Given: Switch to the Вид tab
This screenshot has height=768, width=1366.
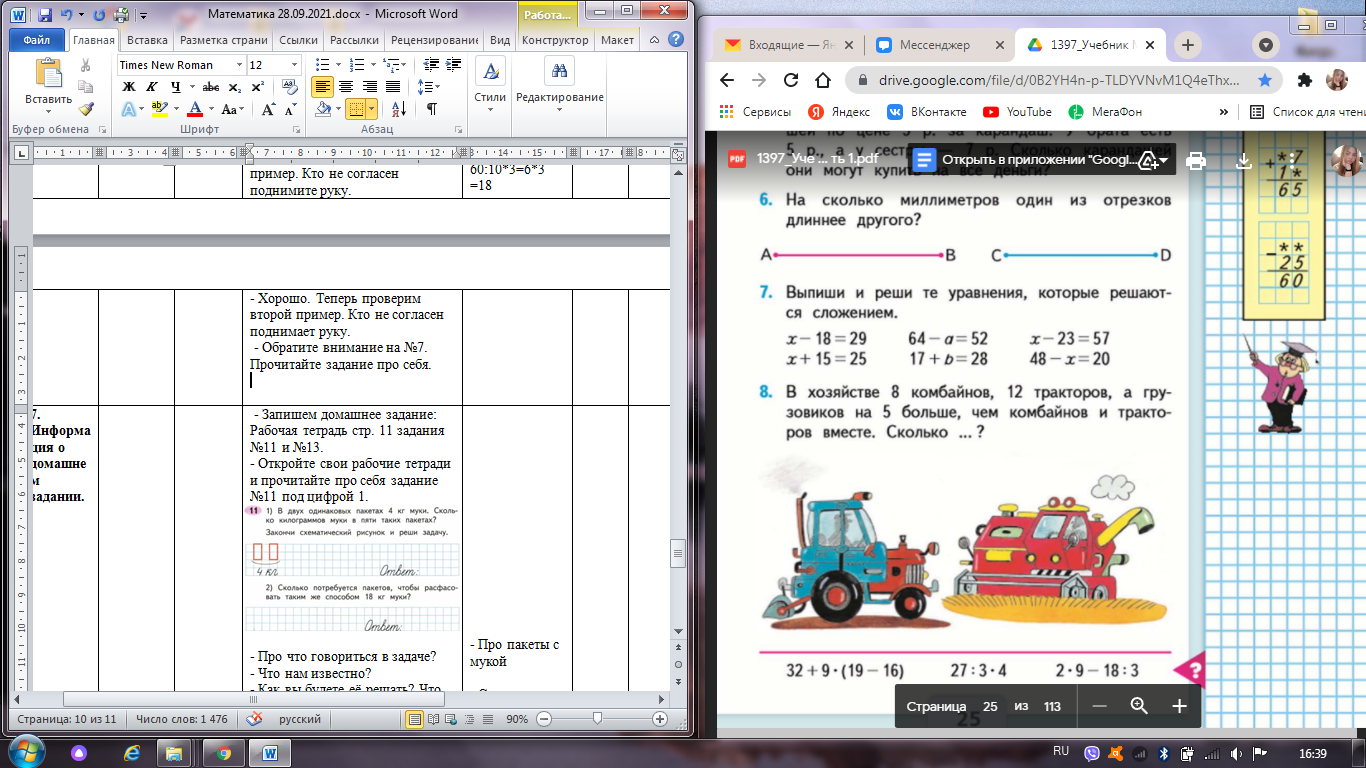Looking at the screenshot, I should point(500,40).
